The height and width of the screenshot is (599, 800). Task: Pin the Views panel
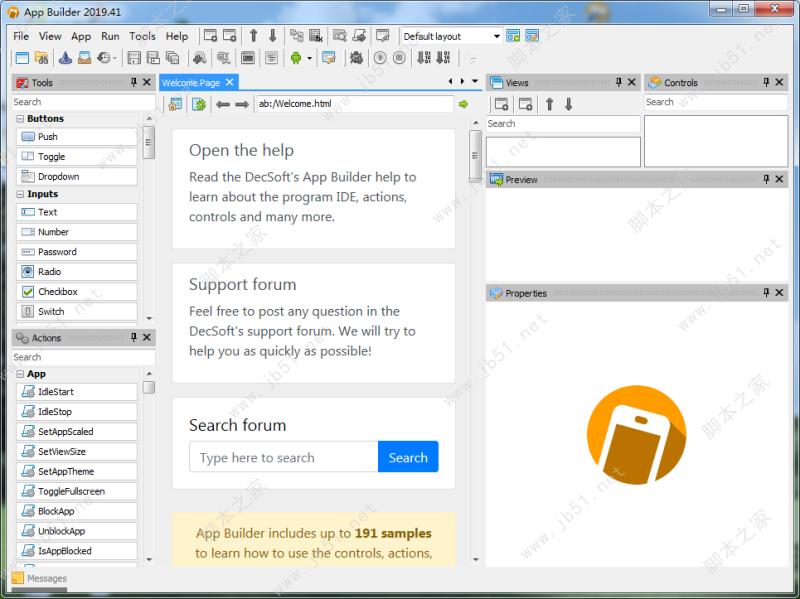[618, 82]
